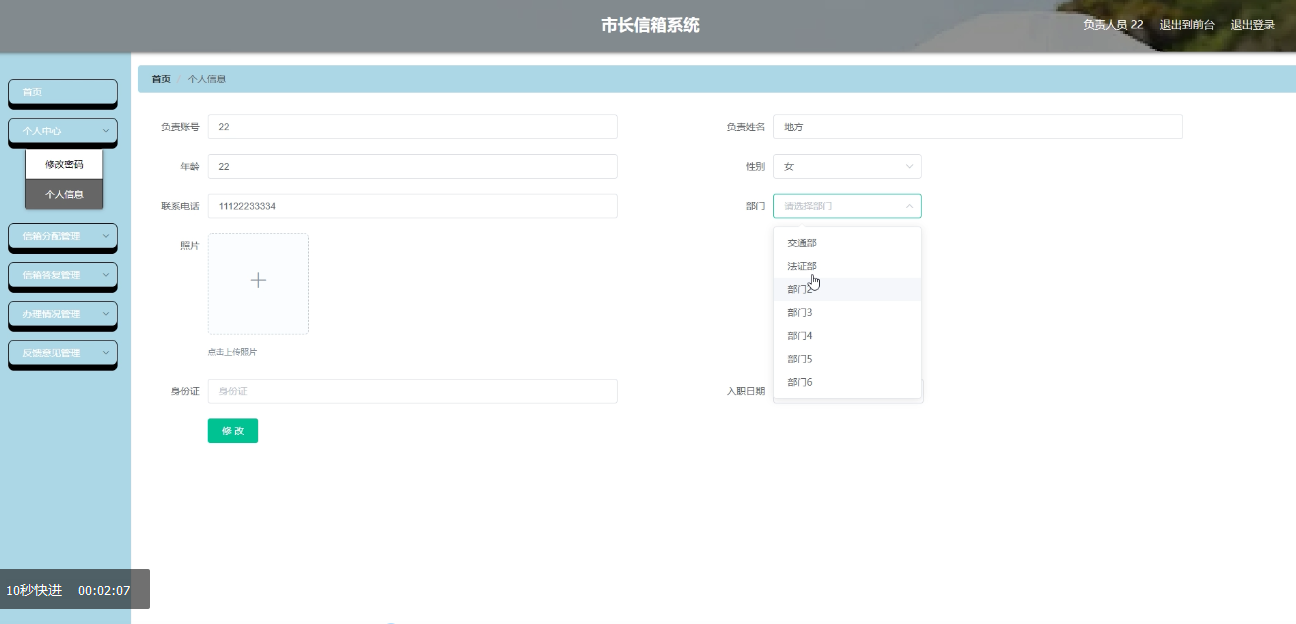The height and width of the screenshot is (624, 1296).
Task: Click the chevron on 个人中心 to collapse it
Action: coord(104,131)
